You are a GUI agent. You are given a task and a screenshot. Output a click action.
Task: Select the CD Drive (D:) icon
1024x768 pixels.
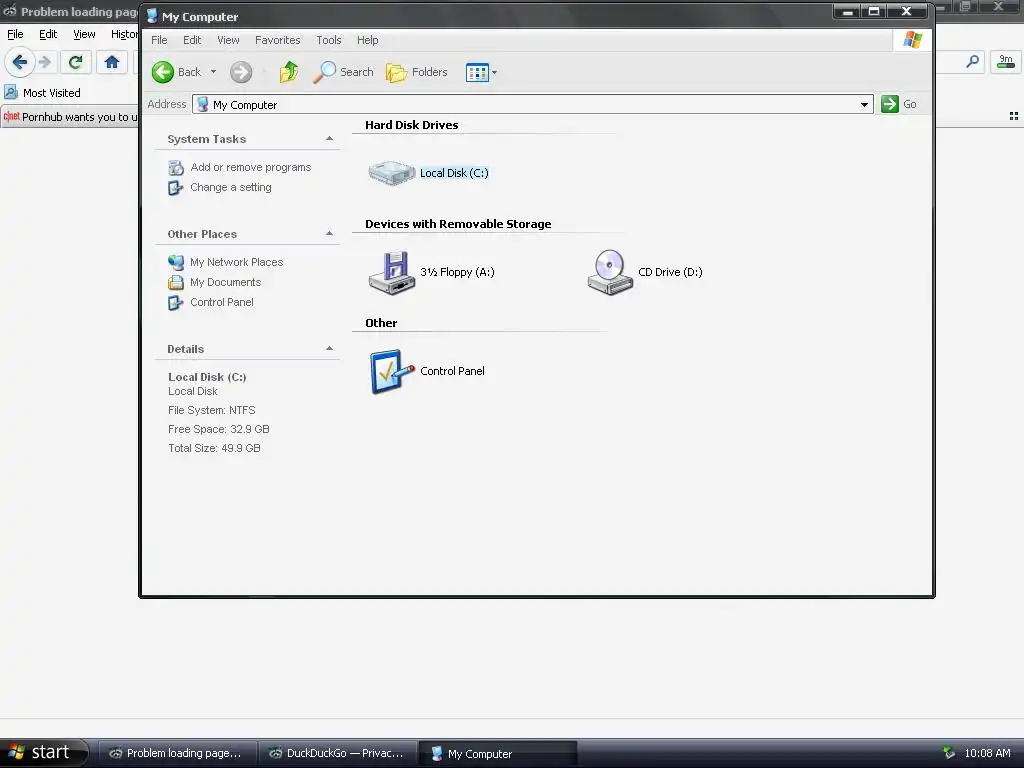[610, 272]
